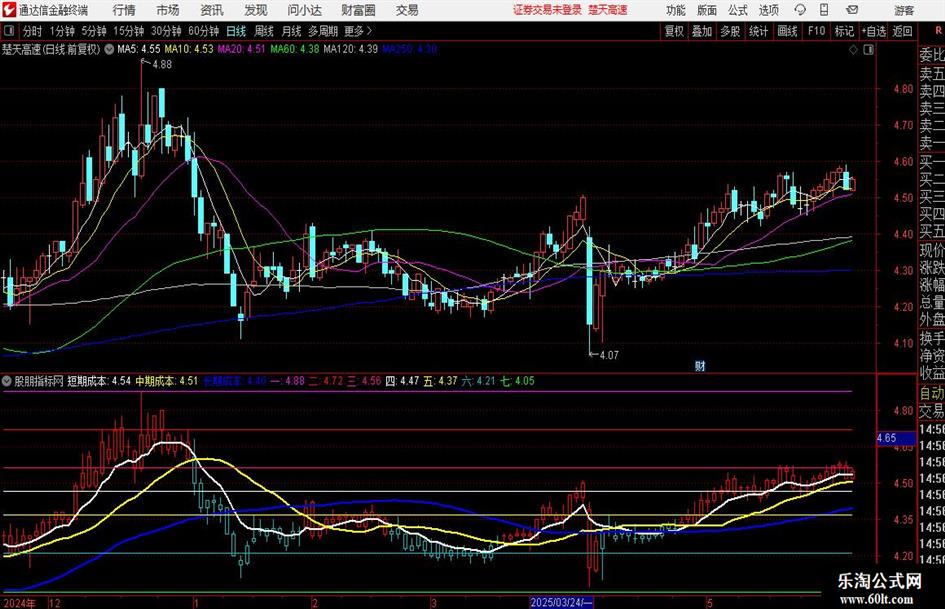Switch to 5分钟 period
The image size is (945, 609).
94,31
